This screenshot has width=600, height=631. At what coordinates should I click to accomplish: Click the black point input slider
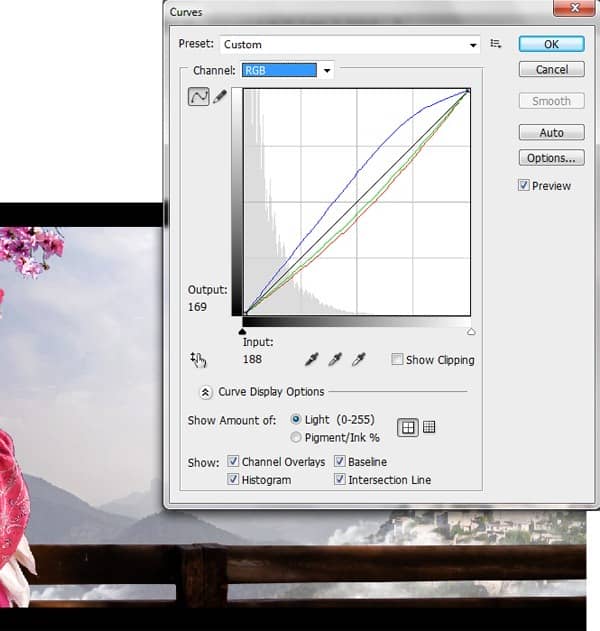[x=242, y=332]
